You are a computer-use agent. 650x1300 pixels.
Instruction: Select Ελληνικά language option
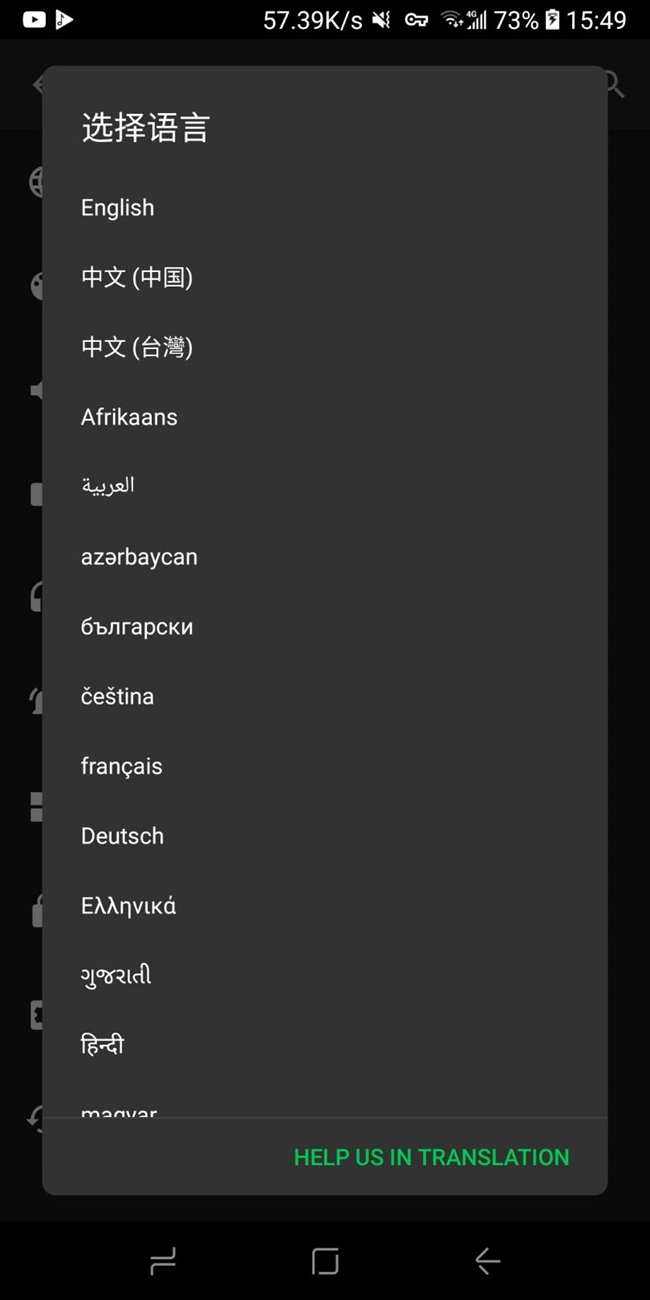(x=129, y=906)
